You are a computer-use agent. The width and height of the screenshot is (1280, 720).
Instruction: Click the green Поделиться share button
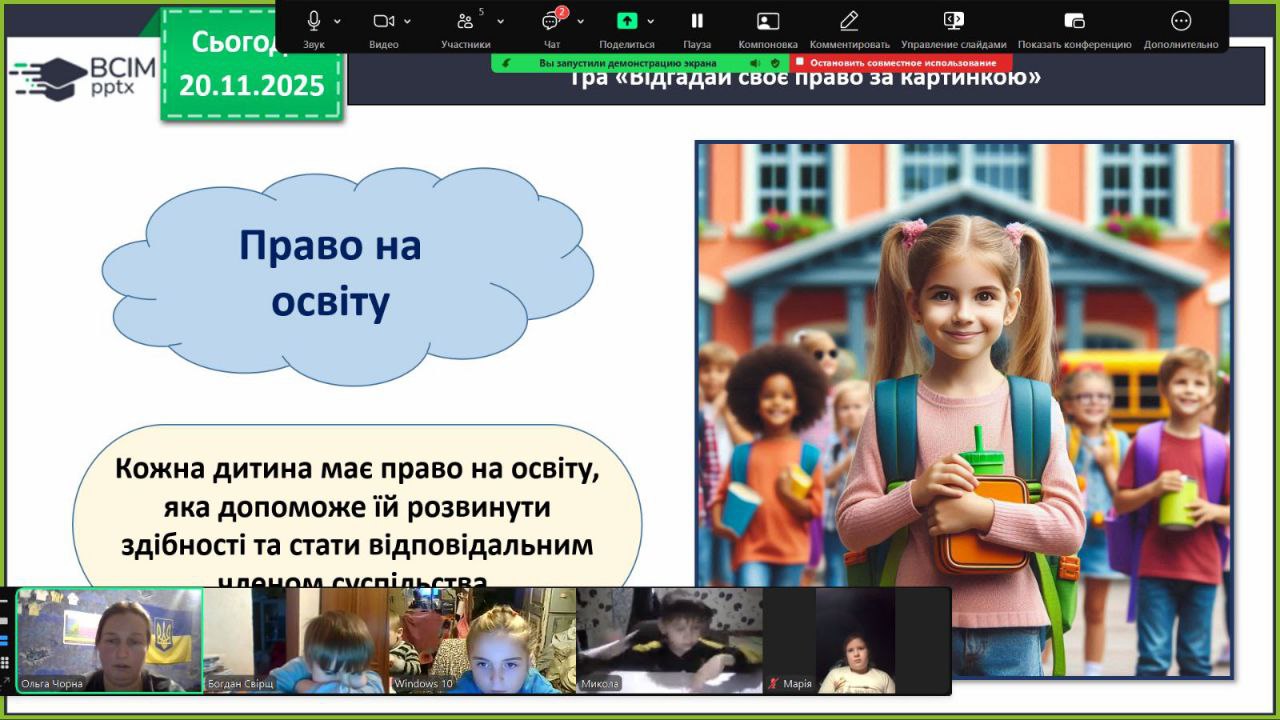pos(626,21)
